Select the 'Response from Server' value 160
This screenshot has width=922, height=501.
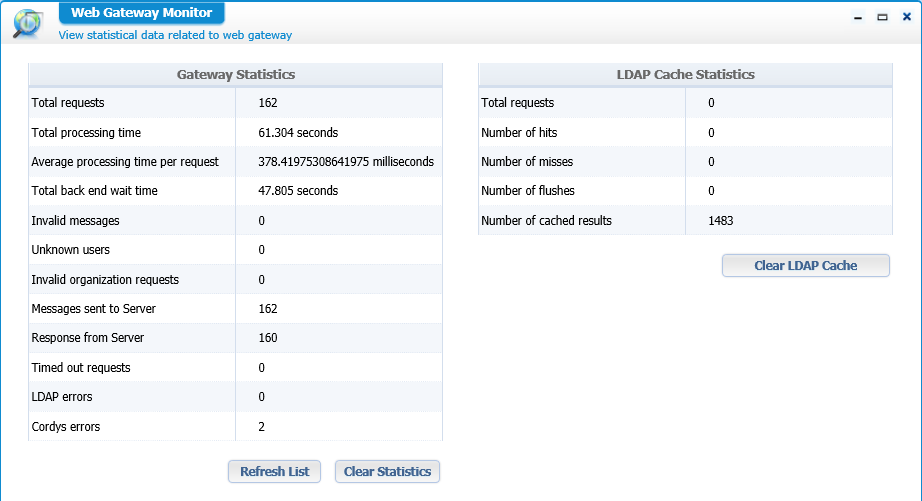(268, 338)
